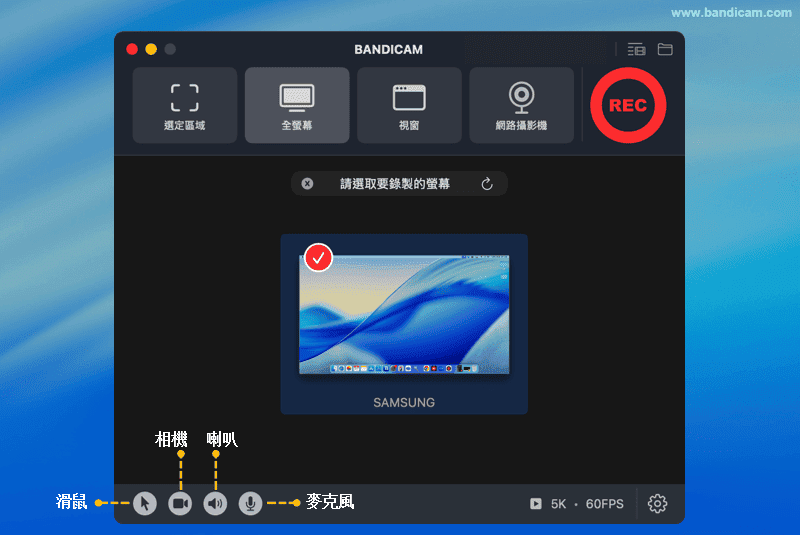
Task: Toggle speaker sound recording
Action: [215, 503]
